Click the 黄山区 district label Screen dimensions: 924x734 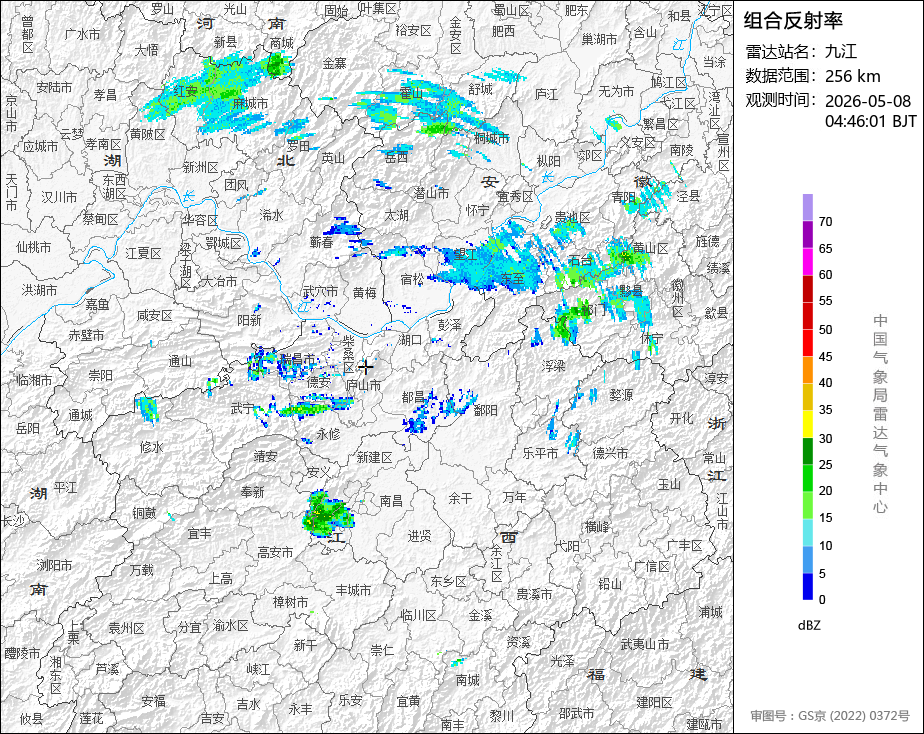(651, 248)
